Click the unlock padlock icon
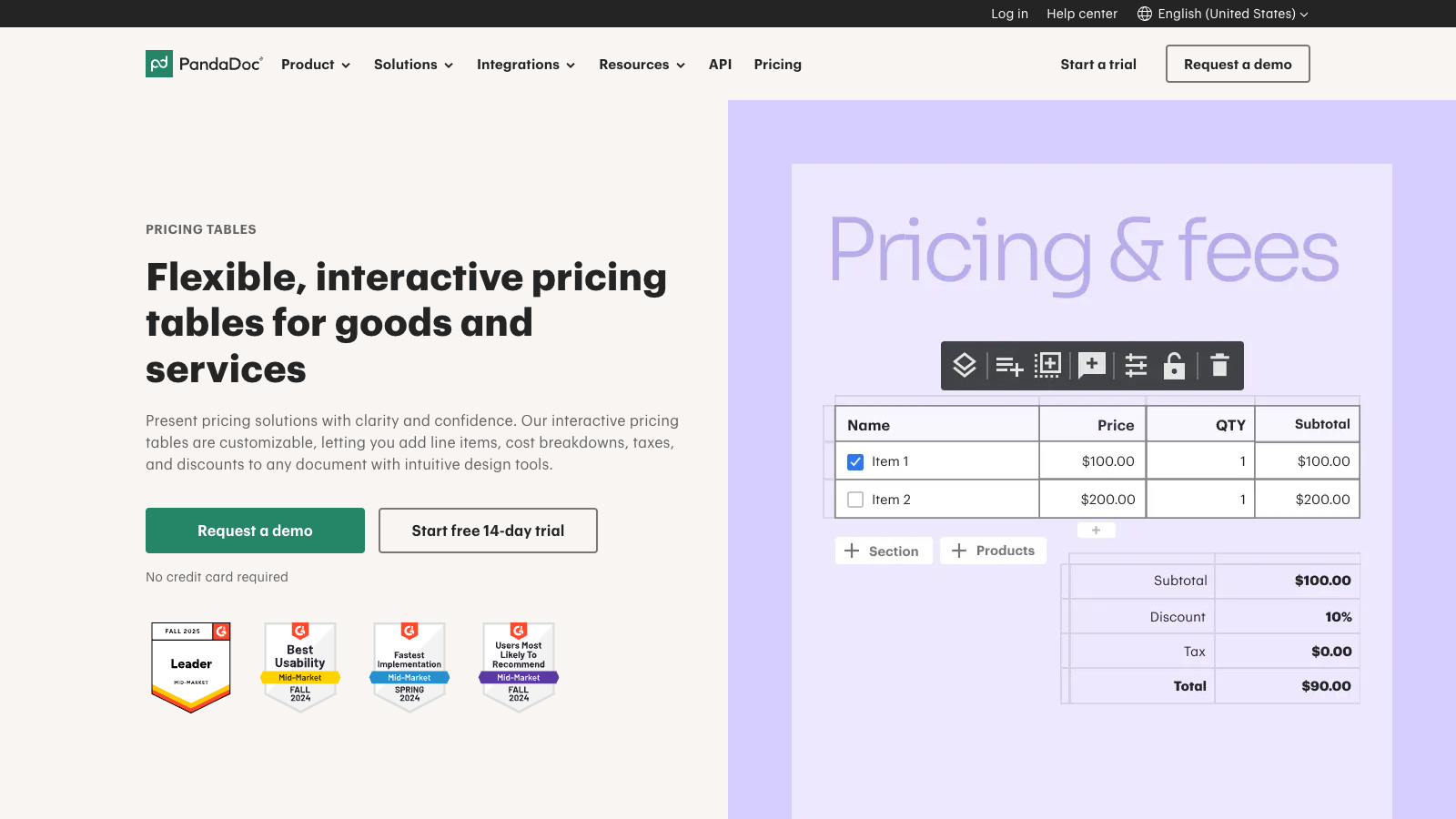The height and width of the screenshot is (819, 1456). point(1175,366)
